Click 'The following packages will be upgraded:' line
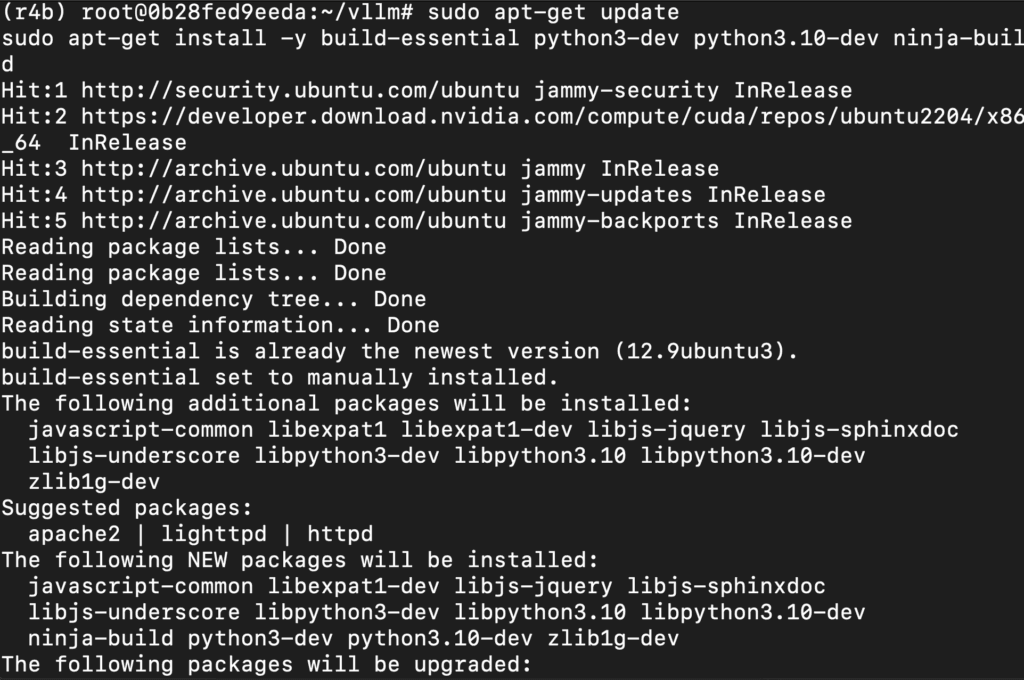Image resolution: width=1024 pixels, height=680 pixels. tap(266, 665)
